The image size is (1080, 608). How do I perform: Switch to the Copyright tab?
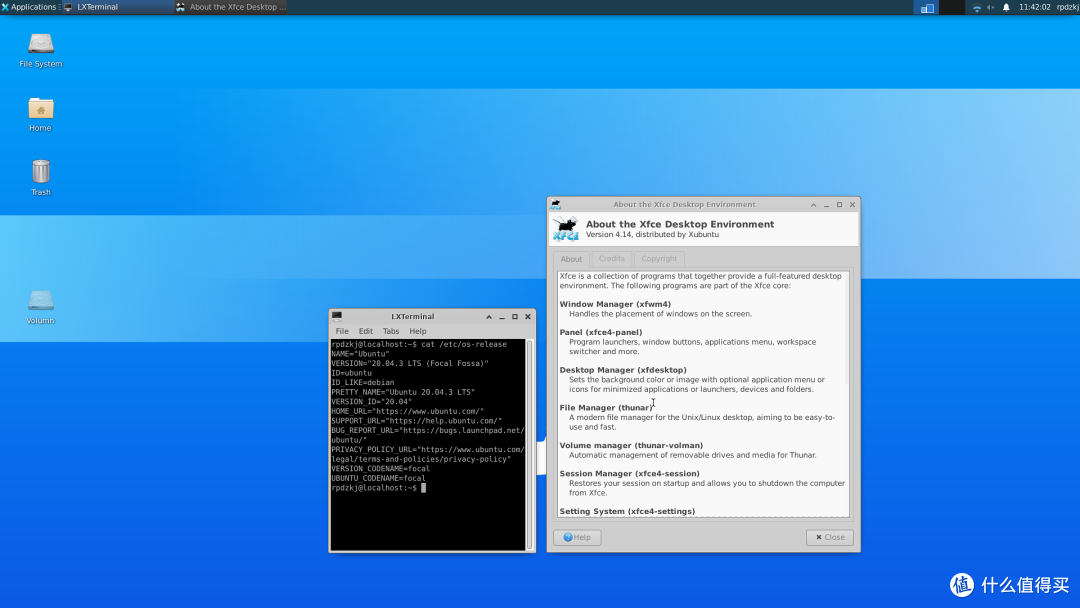659,258
